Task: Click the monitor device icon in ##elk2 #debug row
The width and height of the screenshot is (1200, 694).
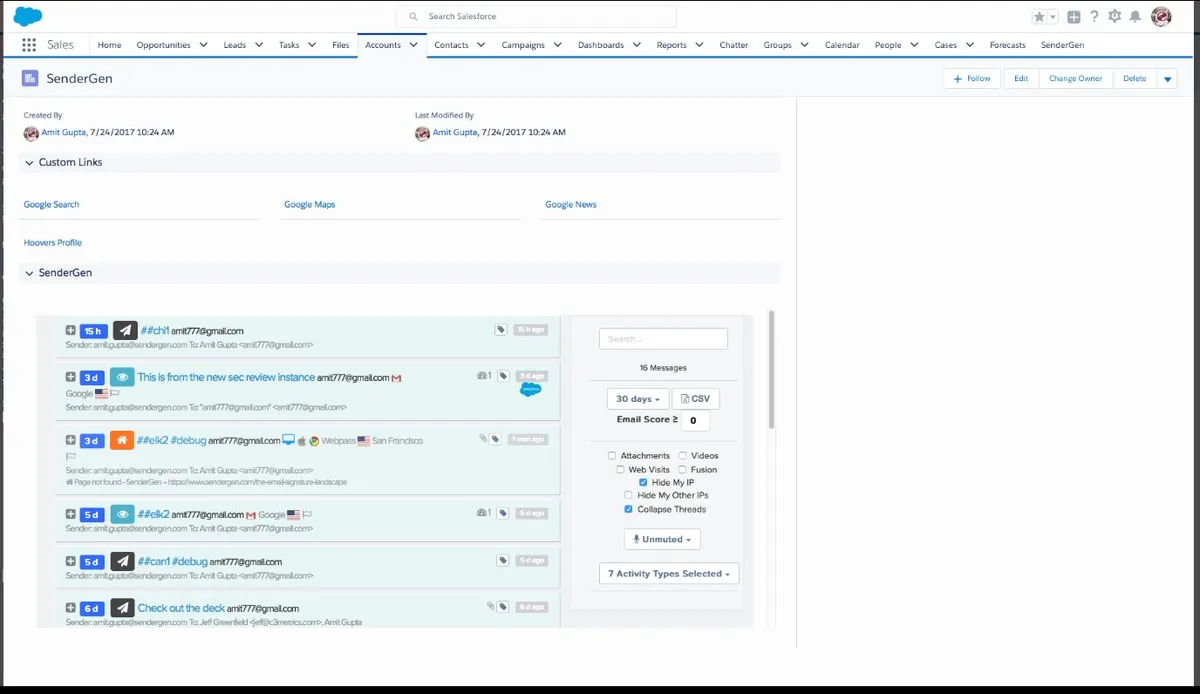Action: (288, 440)
